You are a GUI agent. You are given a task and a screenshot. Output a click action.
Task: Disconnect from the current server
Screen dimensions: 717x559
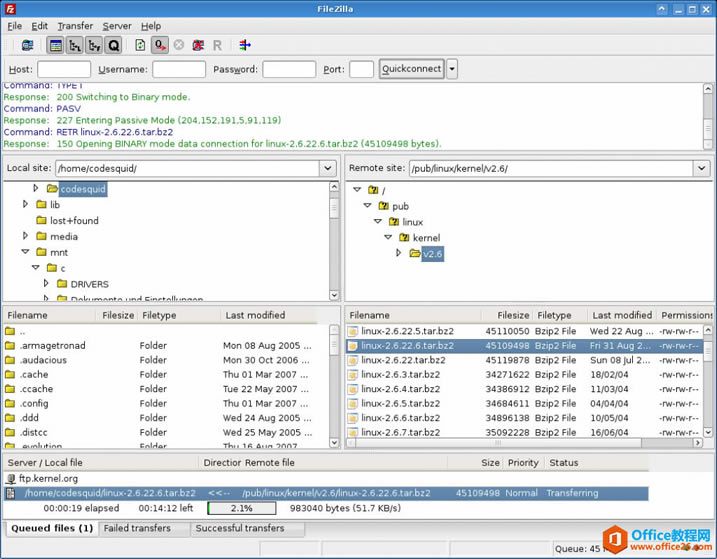198,45
